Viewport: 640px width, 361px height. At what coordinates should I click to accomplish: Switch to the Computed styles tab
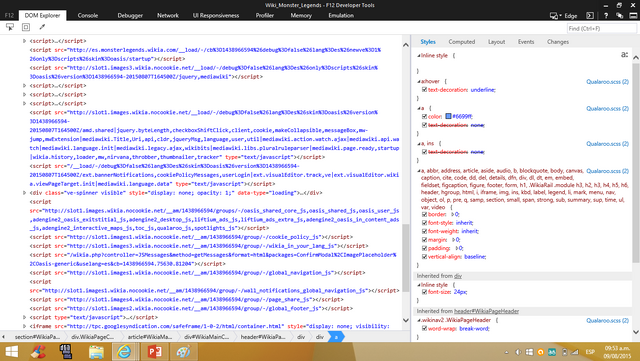[x=462, y=42]
